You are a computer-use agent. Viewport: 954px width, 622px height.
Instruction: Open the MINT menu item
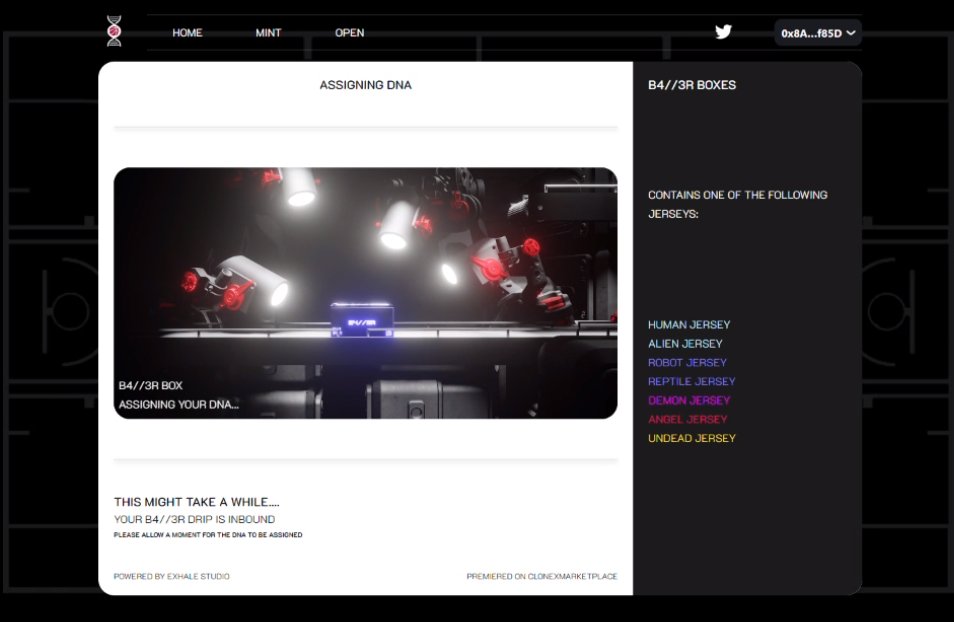[x=268, y=33]
